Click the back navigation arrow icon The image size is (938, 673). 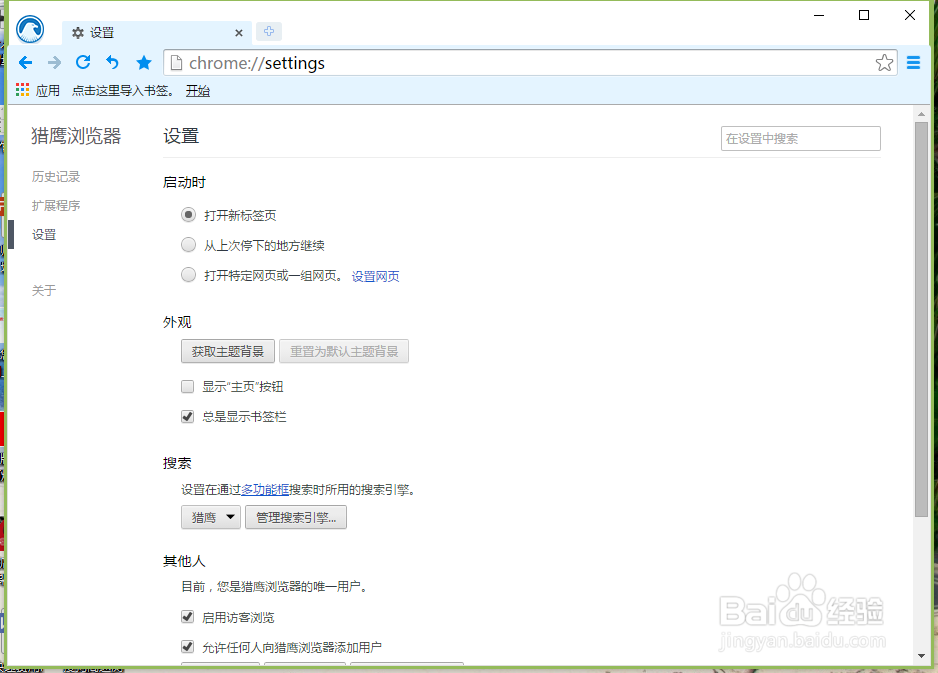[x=26, y=62]
